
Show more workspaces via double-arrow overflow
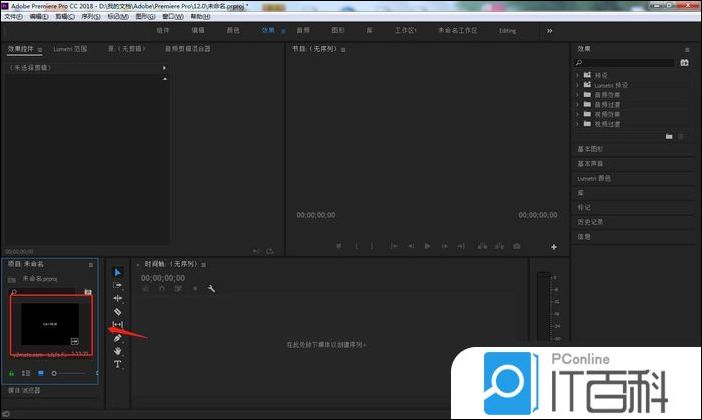pos(549,31)
